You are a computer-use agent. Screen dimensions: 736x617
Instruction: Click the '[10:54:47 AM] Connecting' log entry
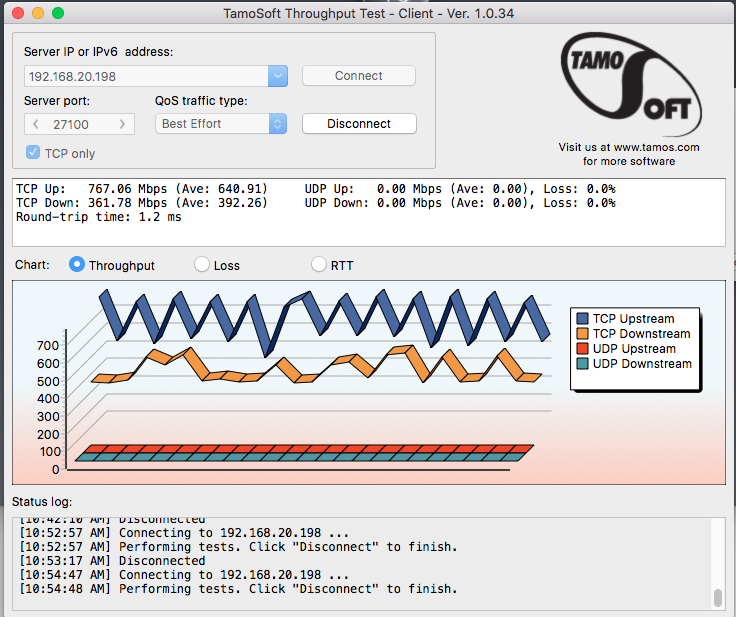pos(184,575)
